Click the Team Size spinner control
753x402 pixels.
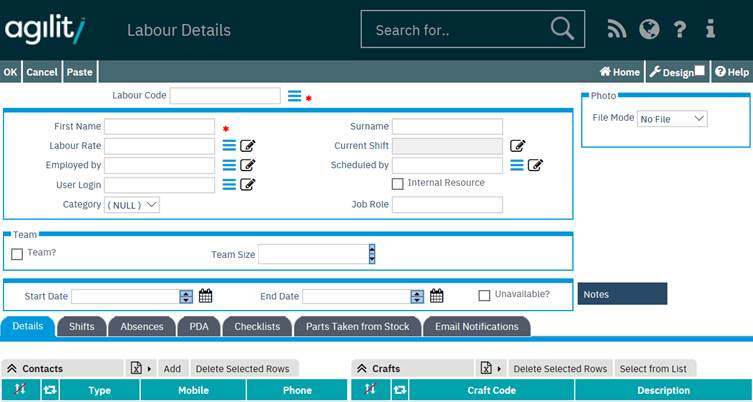point(372,254)
